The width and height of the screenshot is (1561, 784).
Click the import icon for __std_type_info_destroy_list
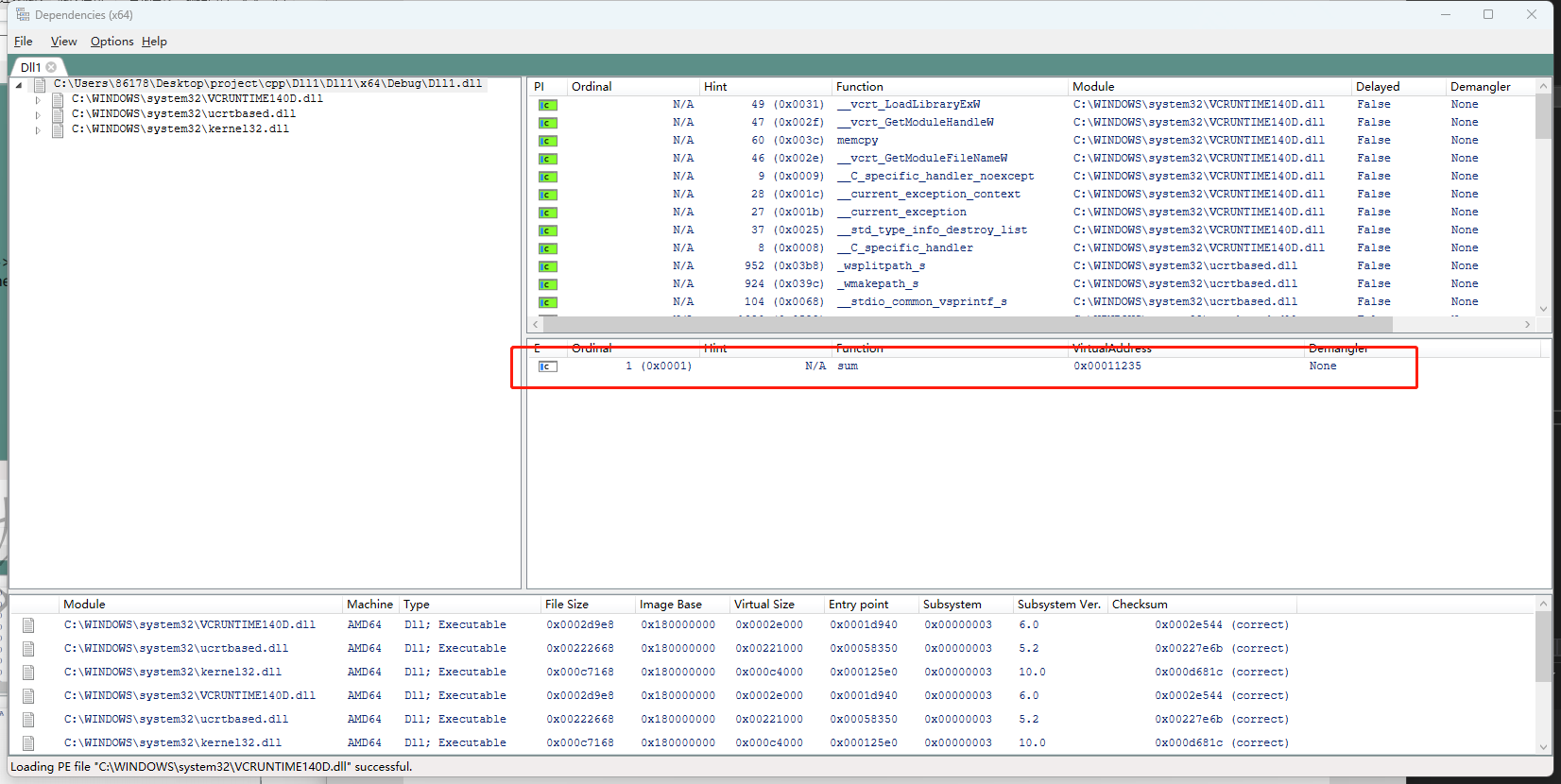pyautogui.click(x=548, y=230)
